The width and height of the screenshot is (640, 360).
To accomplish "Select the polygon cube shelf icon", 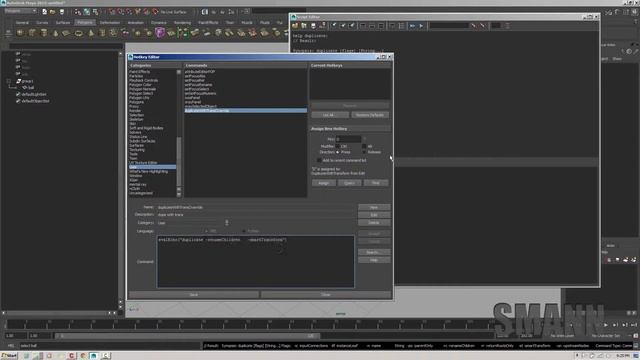I will coord(32,33).
